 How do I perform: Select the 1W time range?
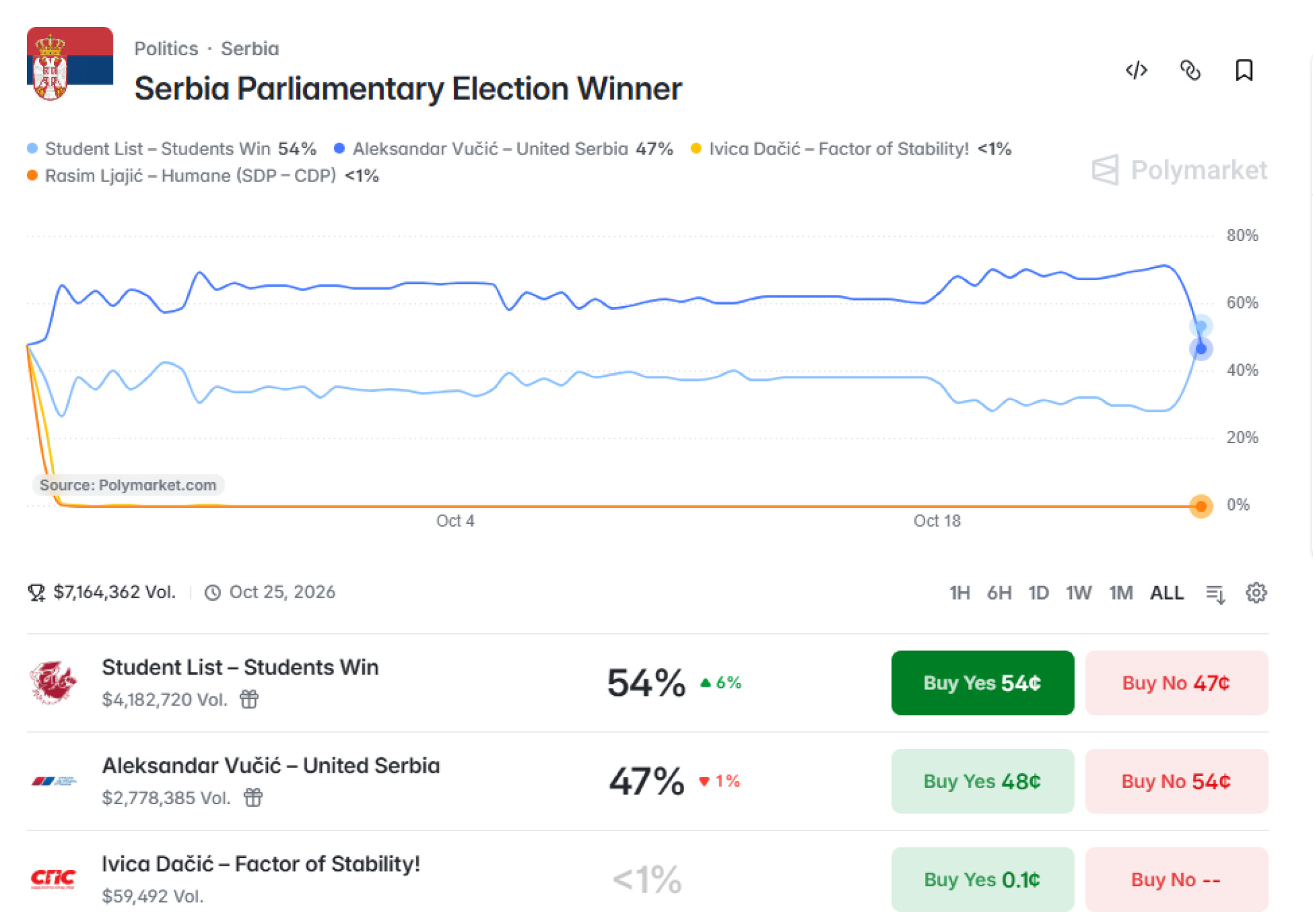click(1078, 592)
